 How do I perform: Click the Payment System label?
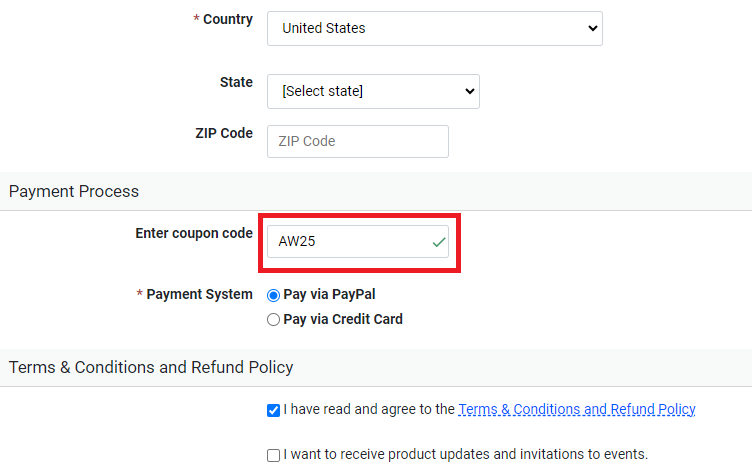click(x=199, y=295)
